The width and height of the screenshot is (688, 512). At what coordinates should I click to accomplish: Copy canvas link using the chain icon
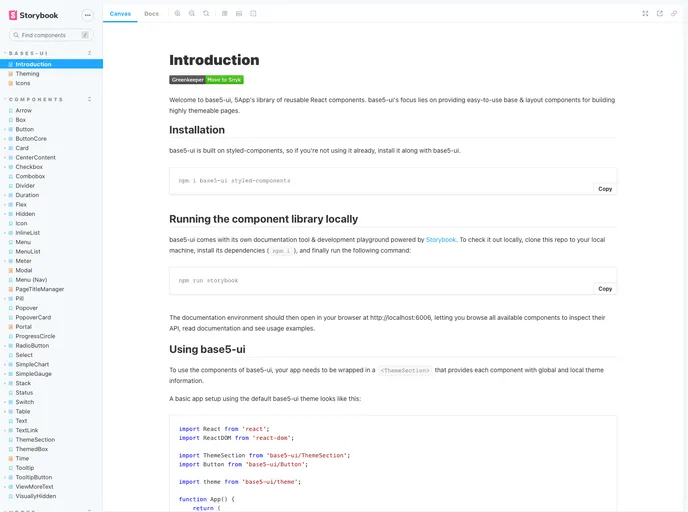674,14
